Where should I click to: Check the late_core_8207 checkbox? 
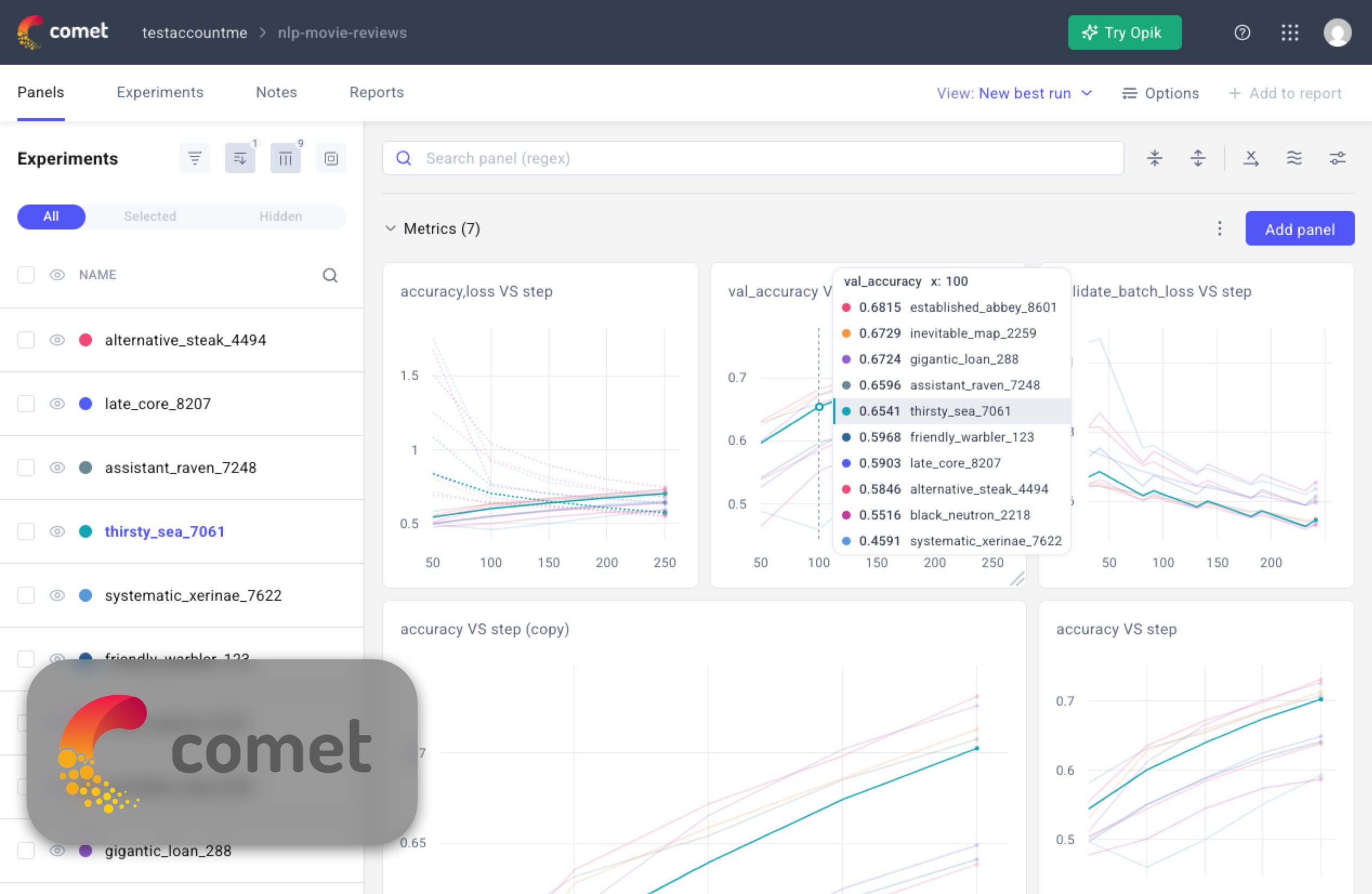click(x=26, y=404)
